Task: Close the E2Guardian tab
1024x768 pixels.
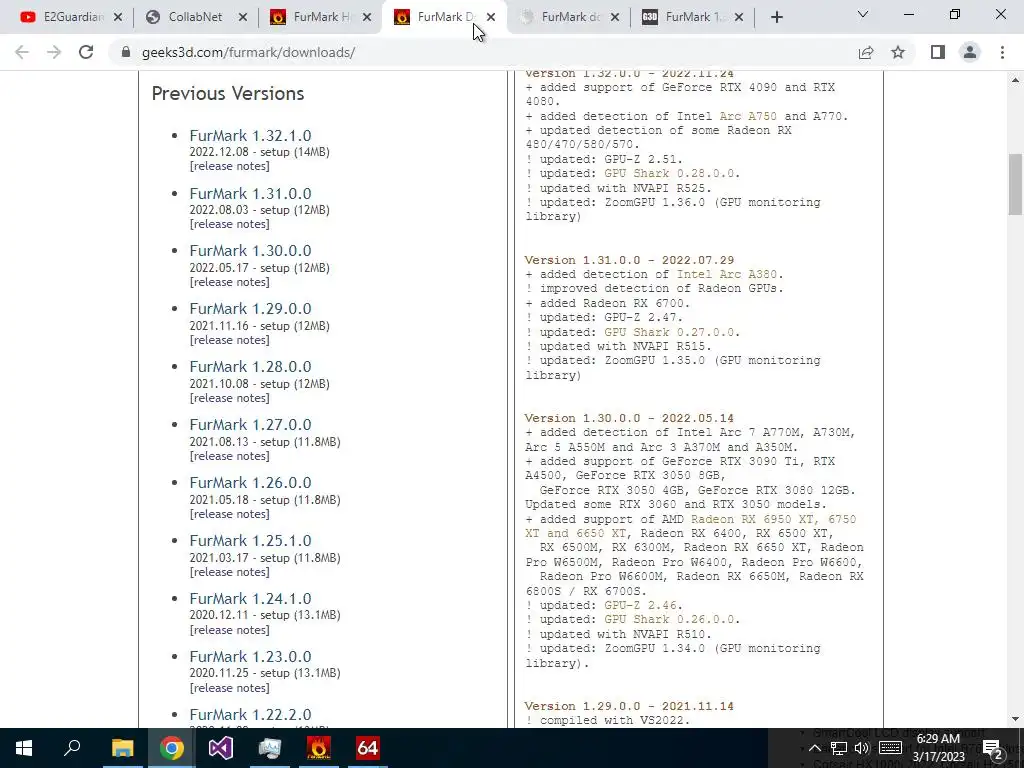Action: click(118, 18)
